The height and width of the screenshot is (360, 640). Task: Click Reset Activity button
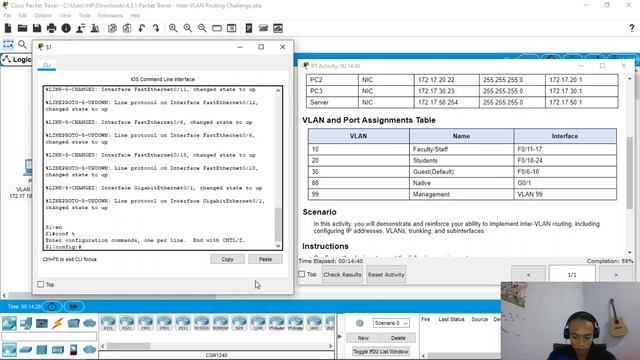386,275
